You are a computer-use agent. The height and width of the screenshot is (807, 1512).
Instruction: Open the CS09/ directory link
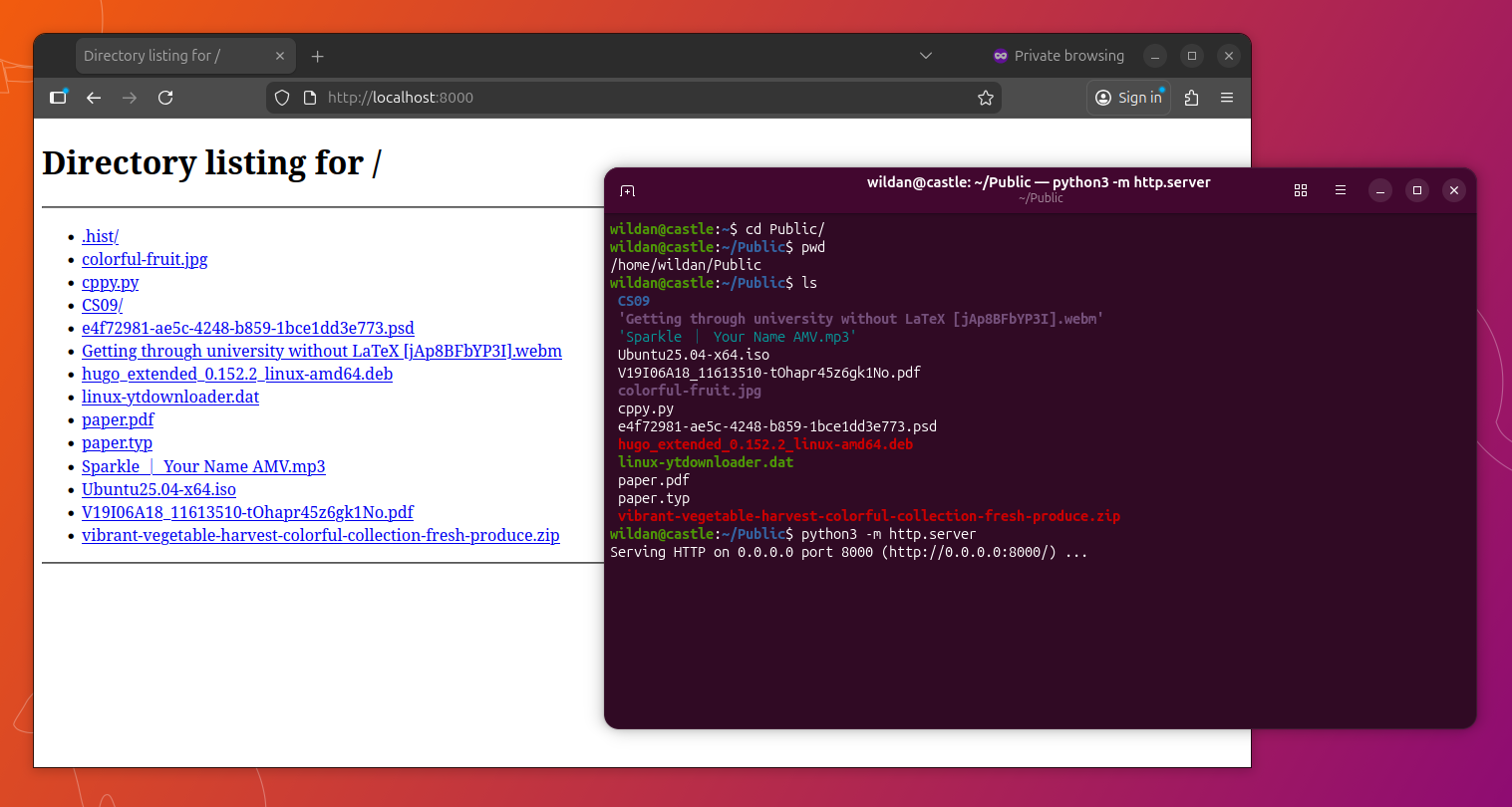pyautogui.click(x=102, y=305)
